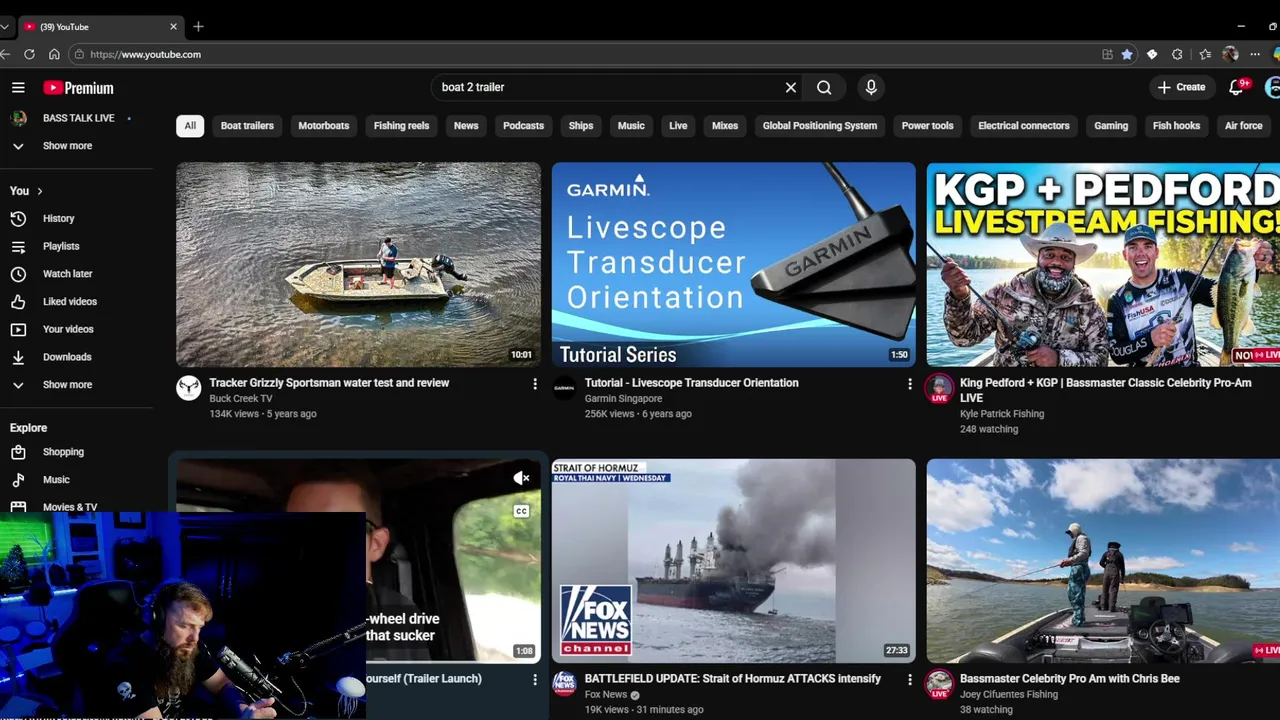Screen dimensions: 1280x720
Task: Click the browser back arrow
Action: point(6,54)
